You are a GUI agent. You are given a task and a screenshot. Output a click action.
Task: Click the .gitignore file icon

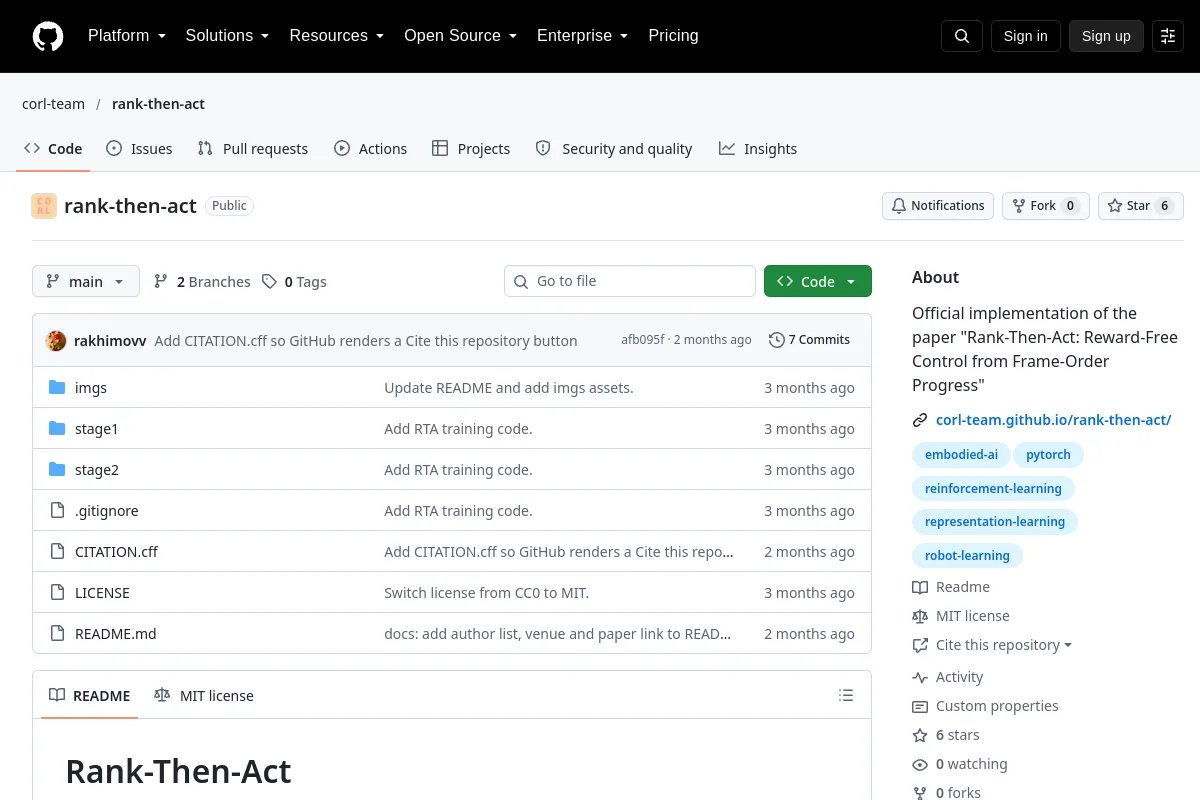(57, 510)
